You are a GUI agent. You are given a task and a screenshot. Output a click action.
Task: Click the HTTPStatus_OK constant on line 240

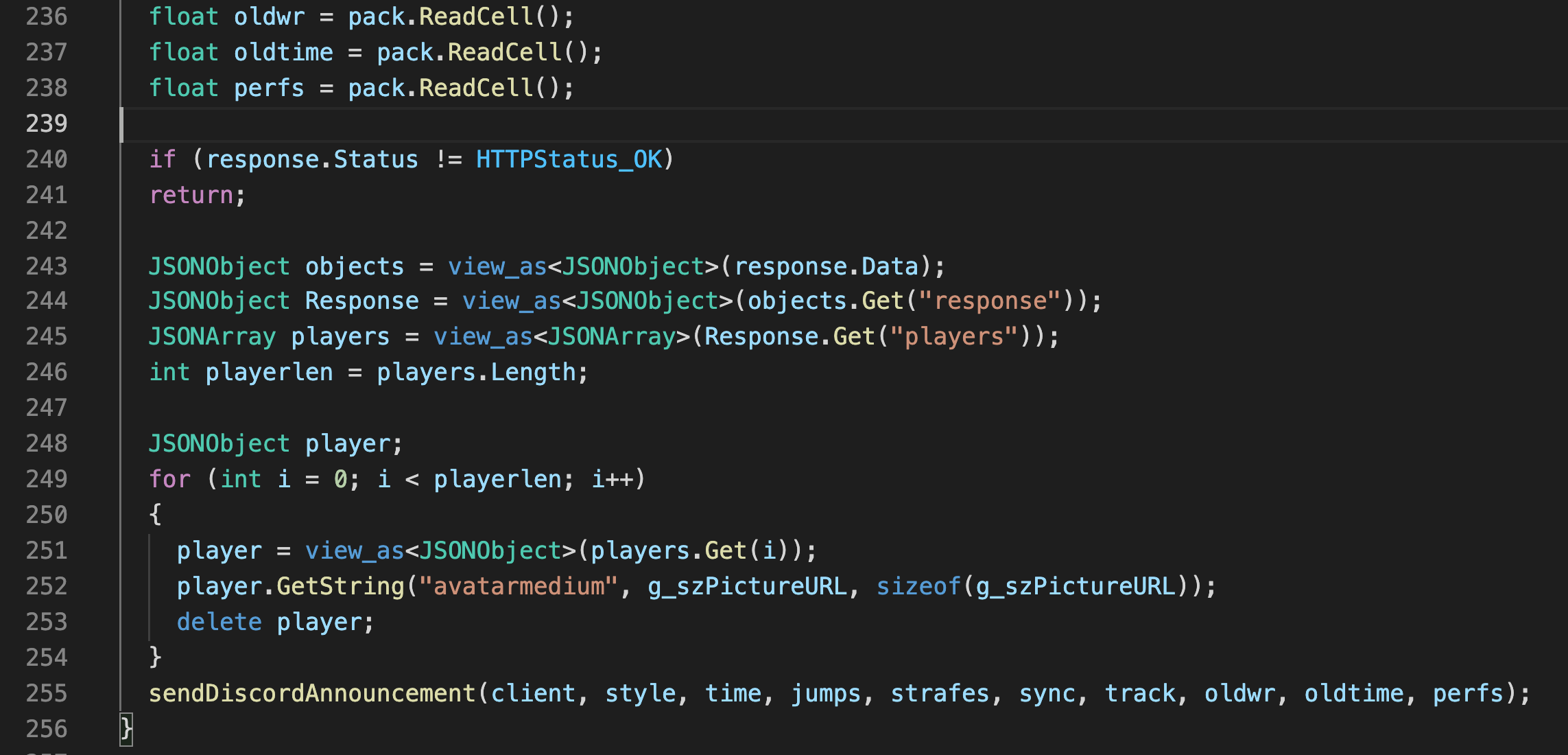click(x=571, y=159)
